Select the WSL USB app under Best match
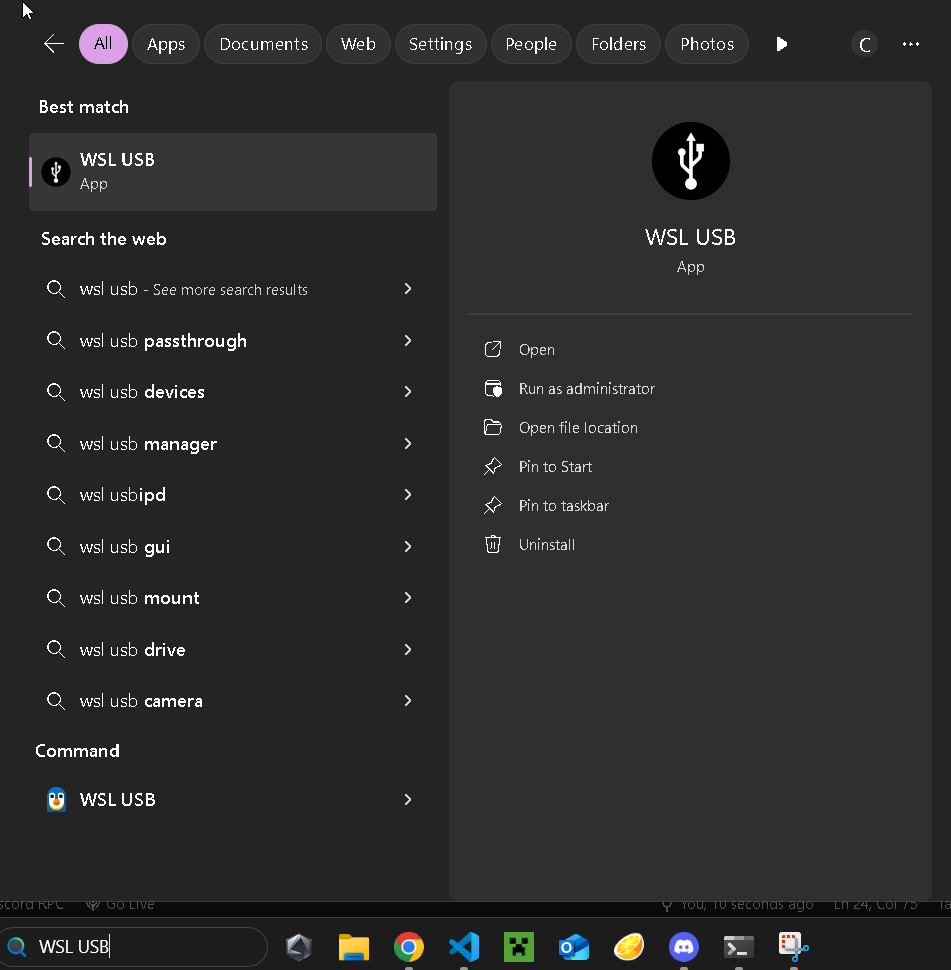Screen dimensions: 951x970 tap(233, 171)
